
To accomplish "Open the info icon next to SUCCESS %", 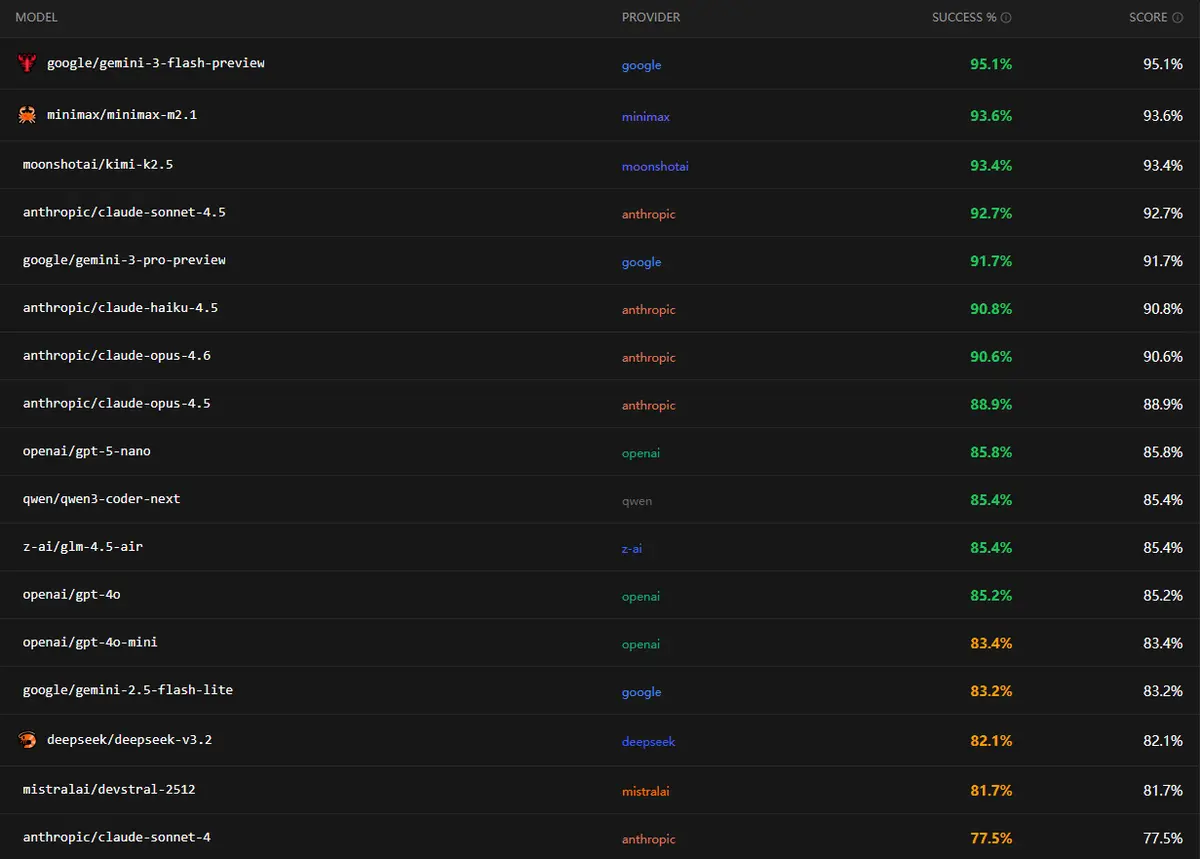I will (x=1006, y=17).
